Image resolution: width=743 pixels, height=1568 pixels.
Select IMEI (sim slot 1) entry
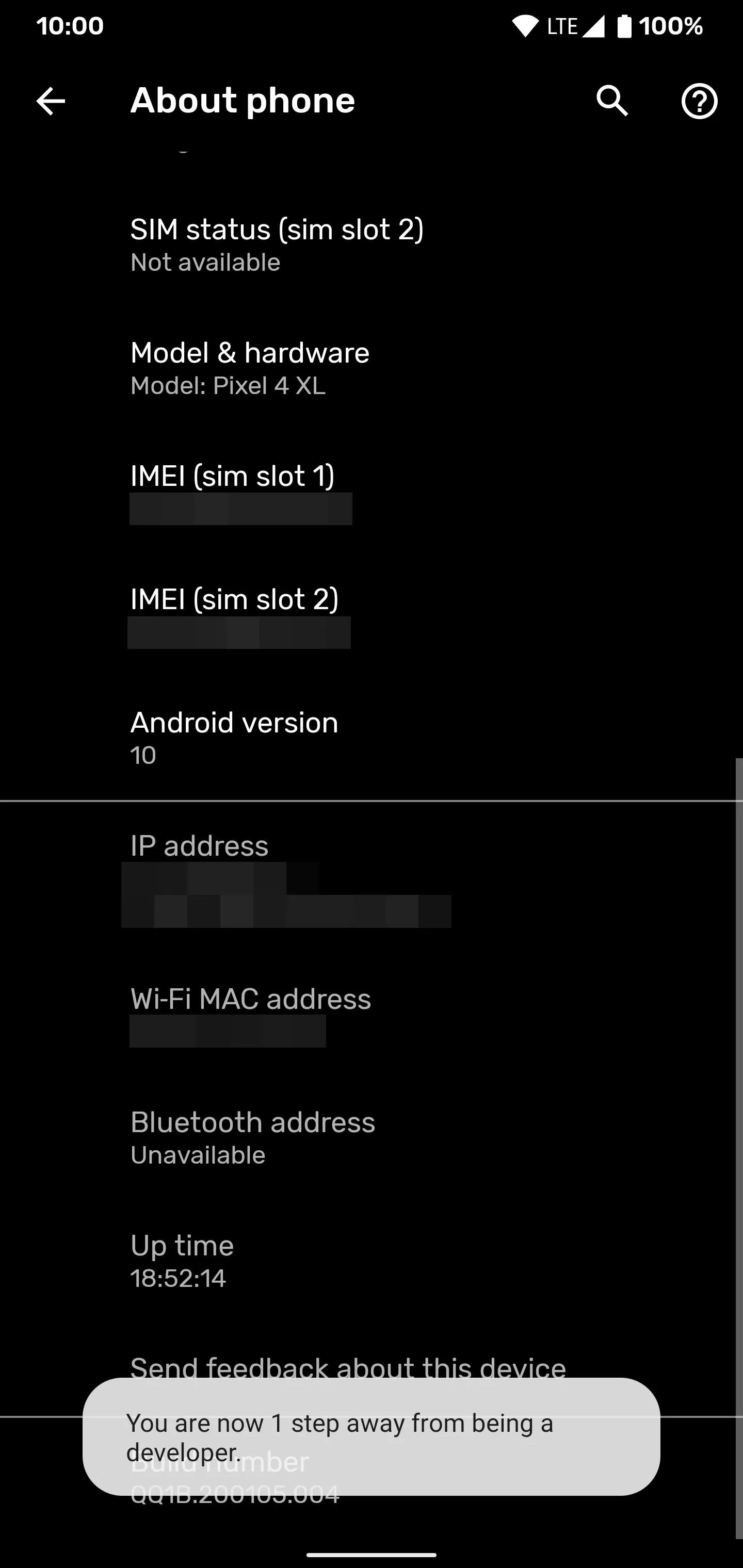coord(372,492)
